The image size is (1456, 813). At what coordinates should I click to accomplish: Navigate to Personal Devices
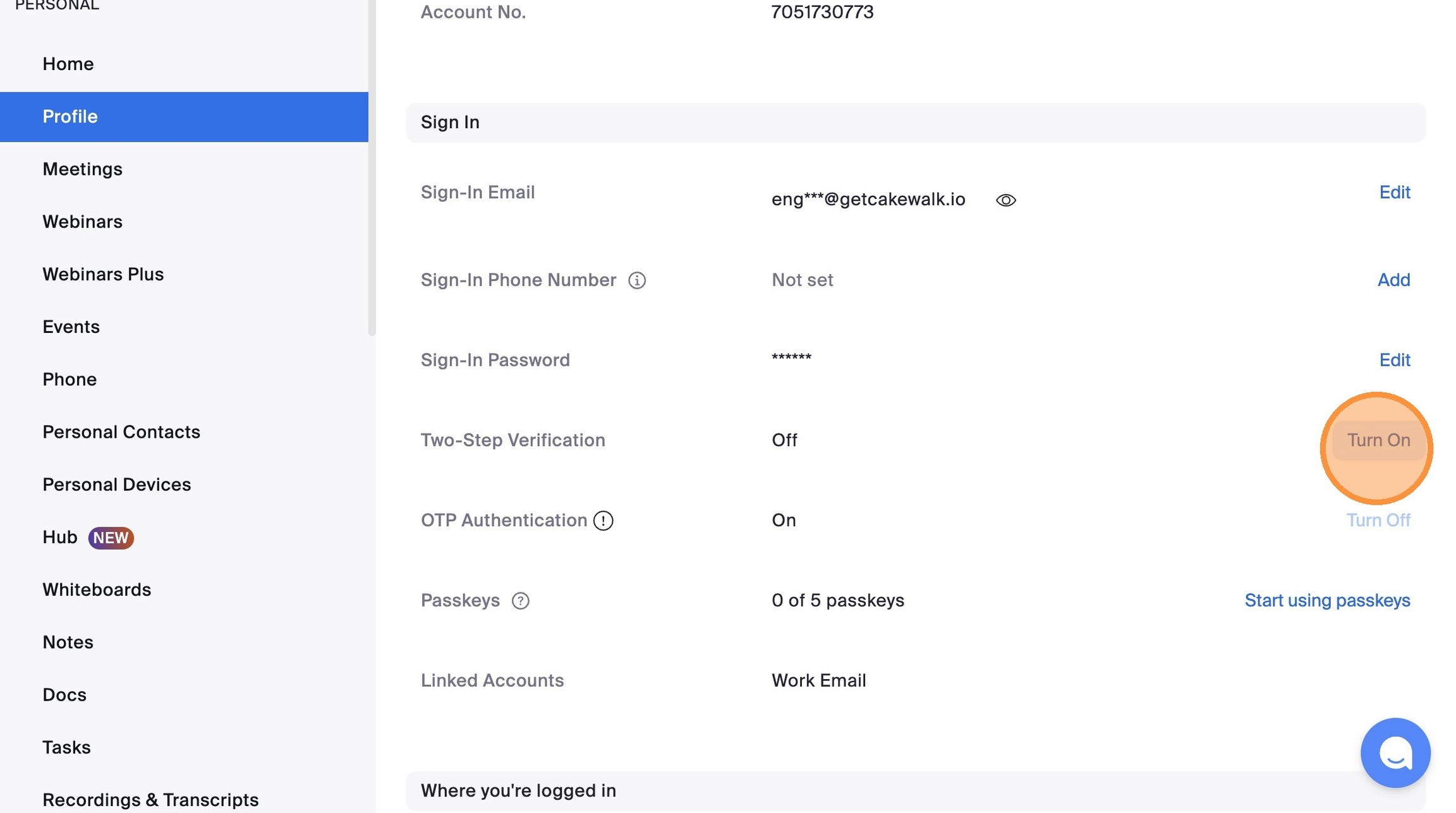tap(117, 485)
